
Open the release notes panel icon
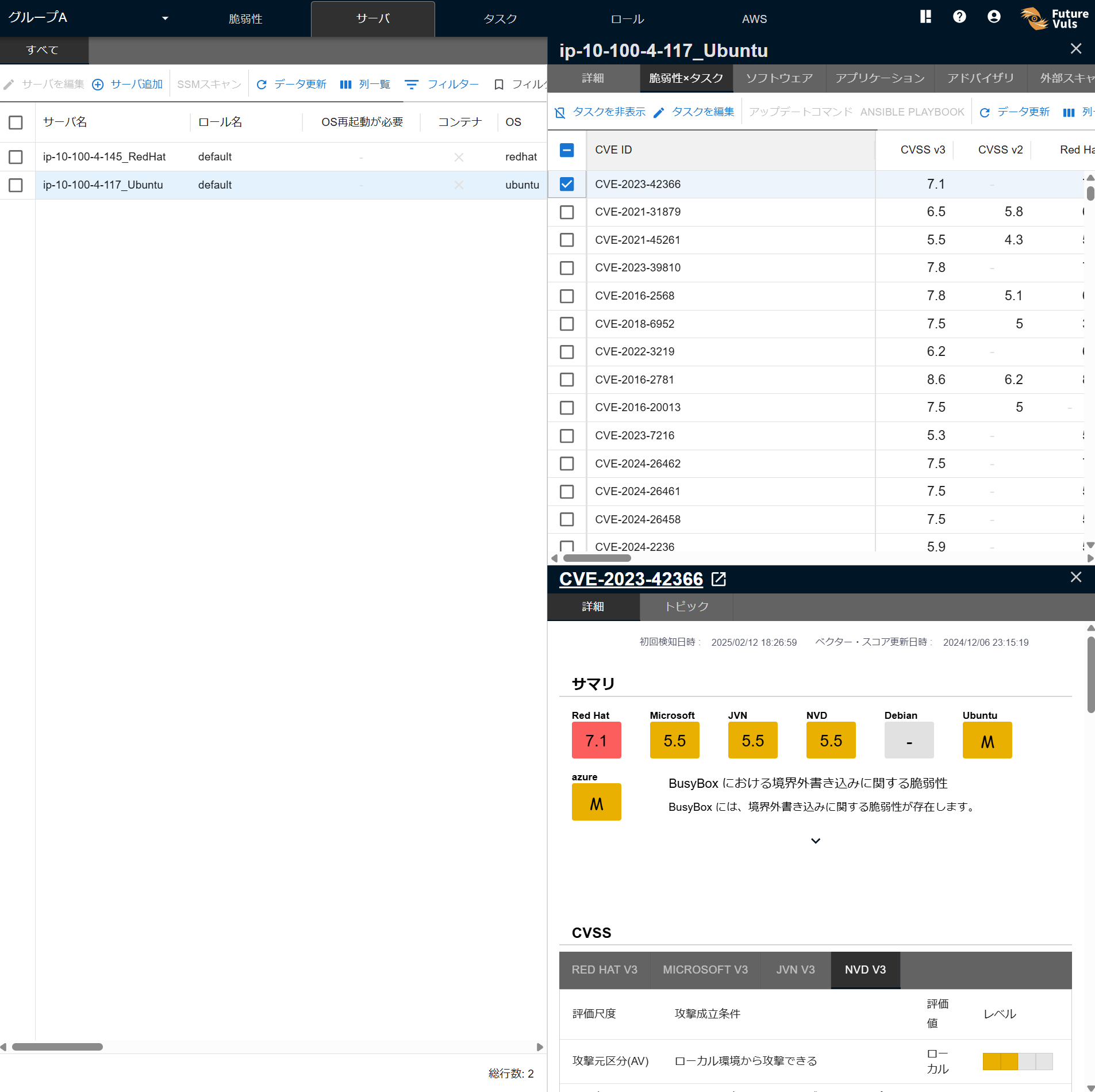pyautogui.click(x=925, y=17)
